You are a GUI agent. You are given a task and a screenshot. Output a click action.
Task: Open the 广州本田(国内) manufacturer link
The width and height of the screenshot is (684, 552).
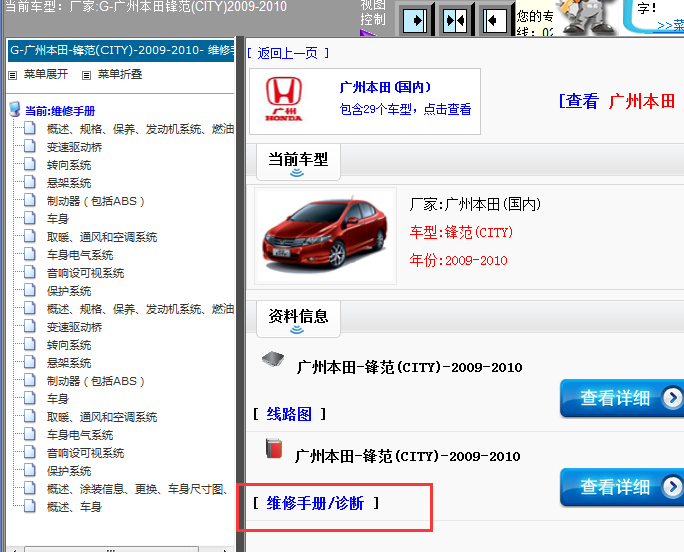point(385,87)
